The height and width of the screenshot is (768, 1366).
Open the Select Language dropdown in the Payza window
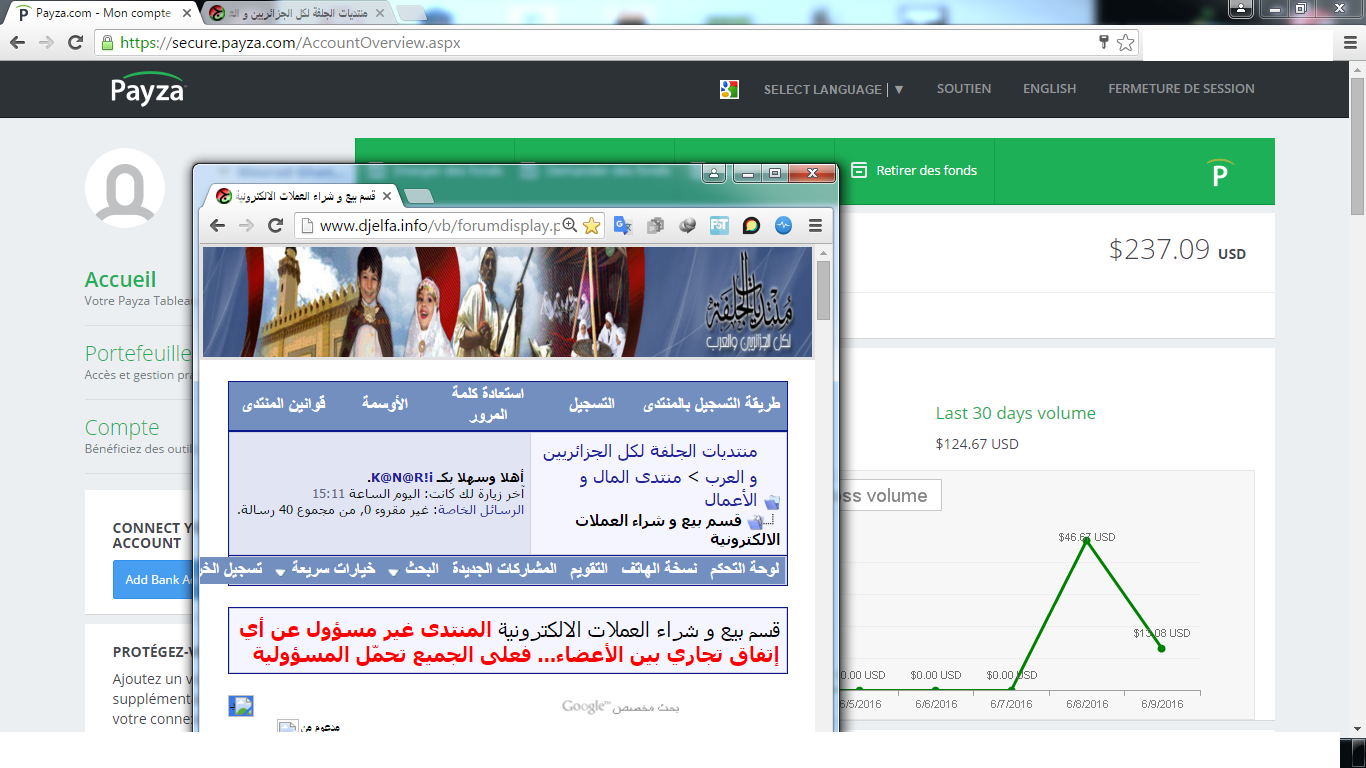[x=834, y=89]
